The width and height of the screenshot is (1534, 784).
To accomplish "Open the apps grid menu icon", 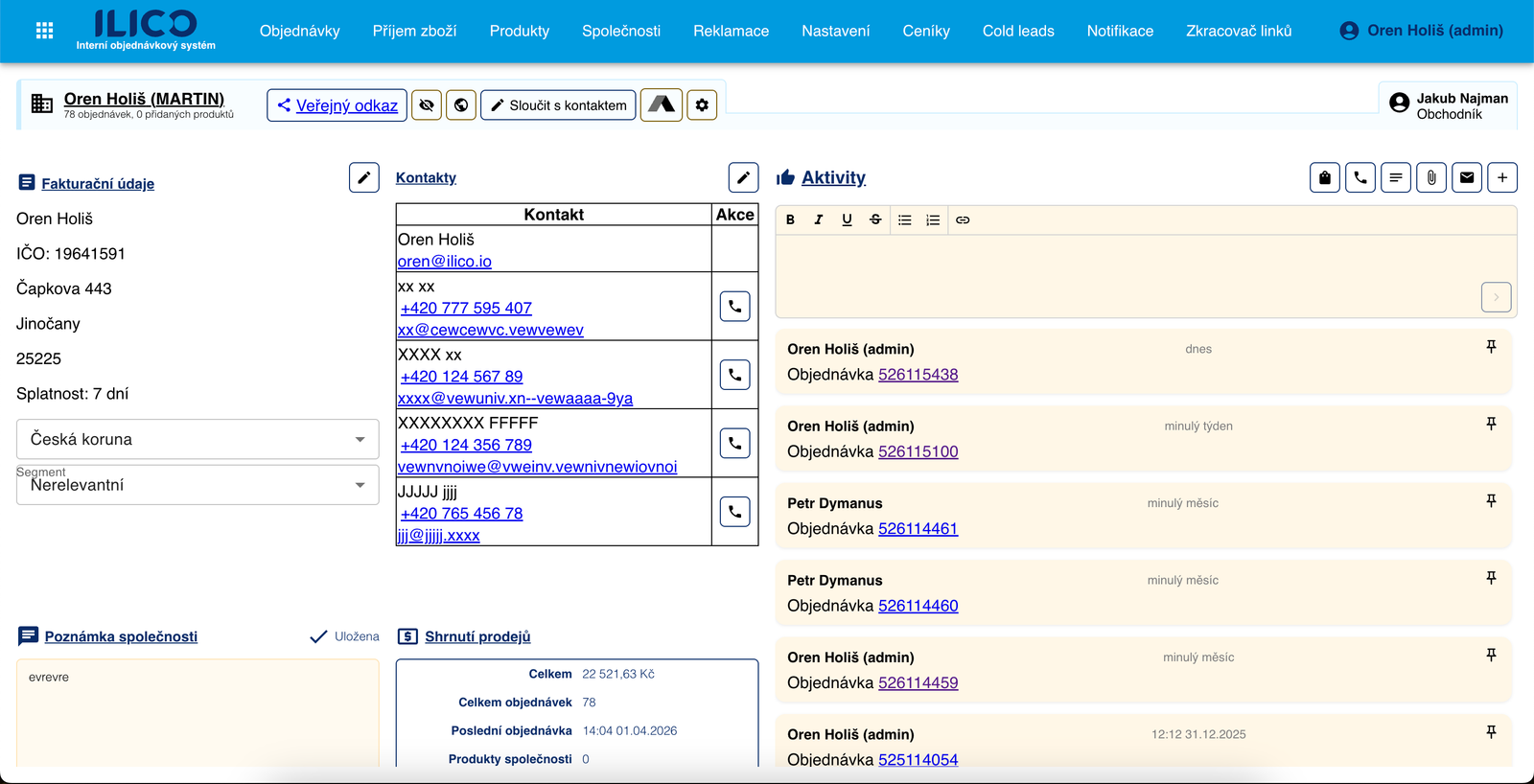I will click(44, 31).
